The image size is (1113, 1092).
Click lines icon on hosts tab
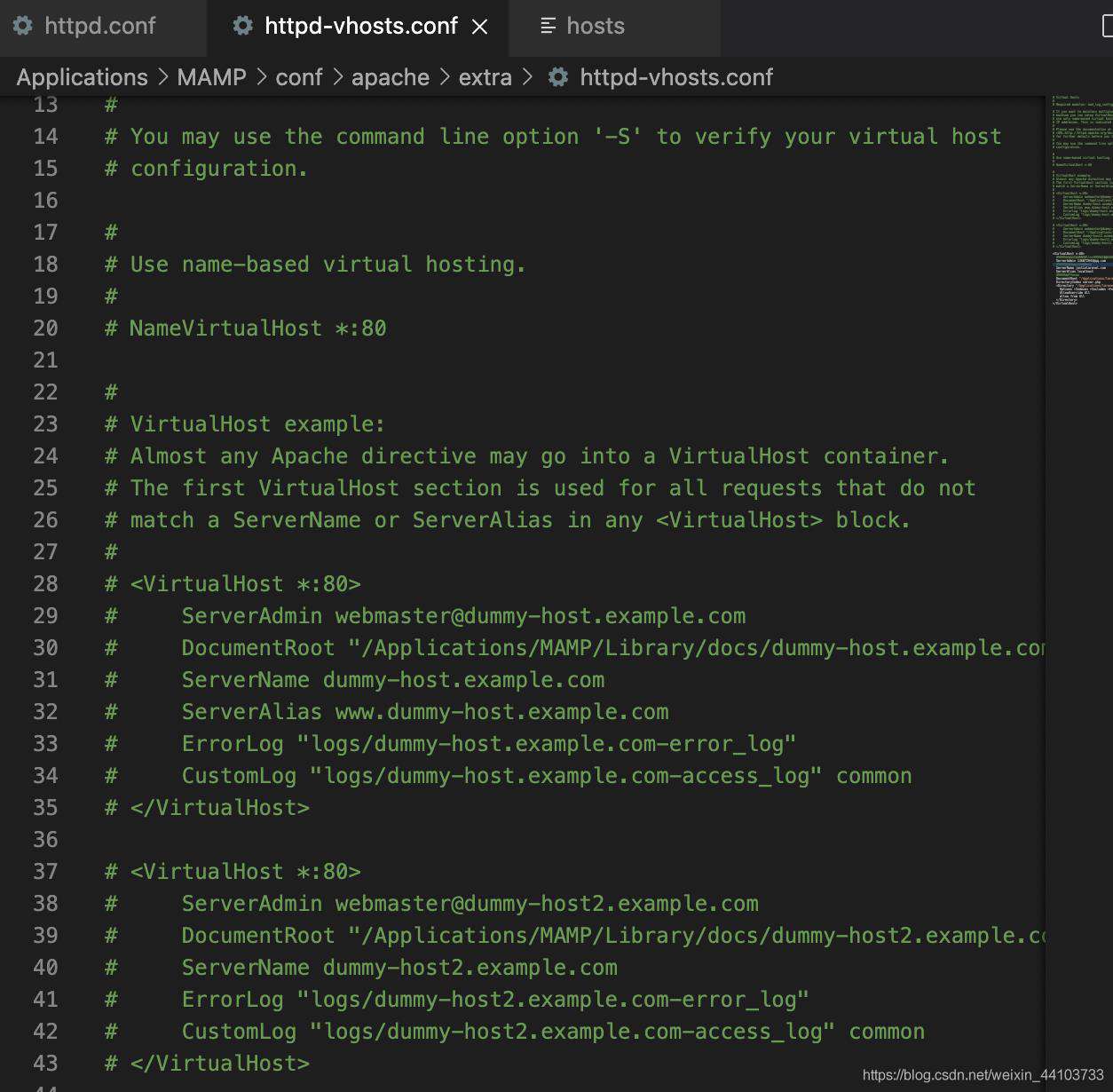549,26
